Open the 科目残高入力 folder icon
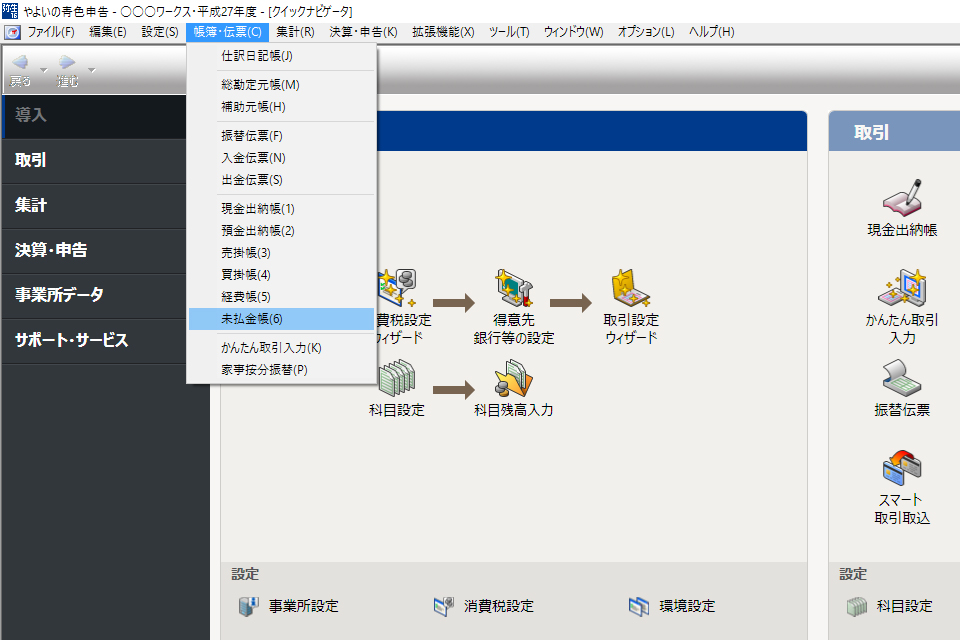Viewport: 960px width, 640px height. 514,378
